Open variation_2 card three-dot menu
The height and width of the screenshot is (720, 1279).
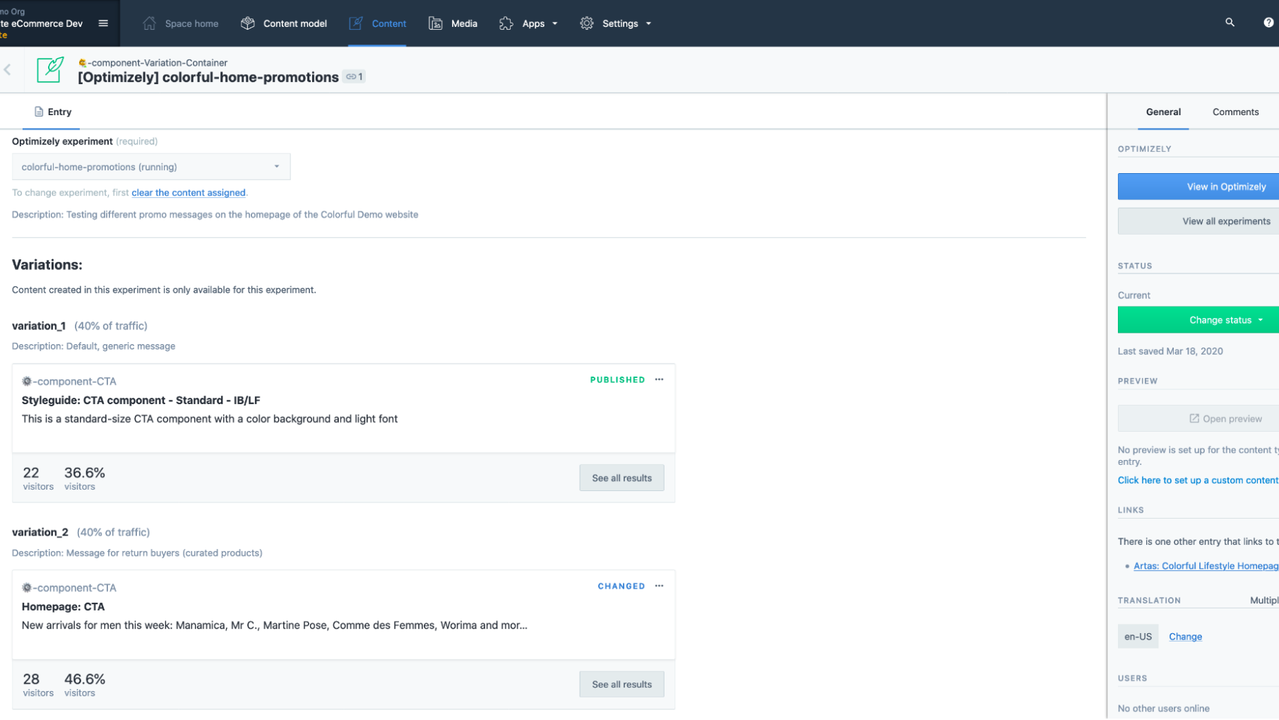coord(659,586)
